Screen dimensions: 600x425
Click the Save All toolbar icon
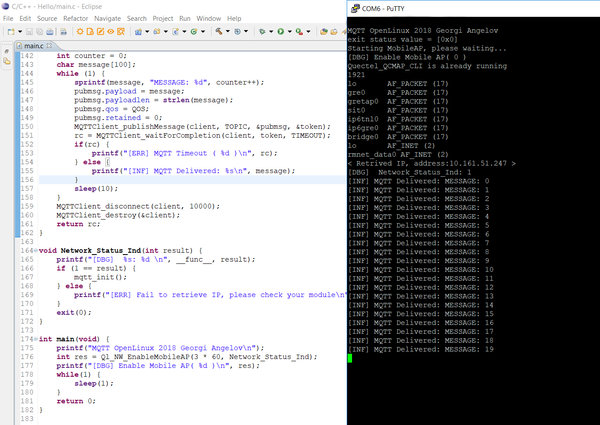(39, 31)
